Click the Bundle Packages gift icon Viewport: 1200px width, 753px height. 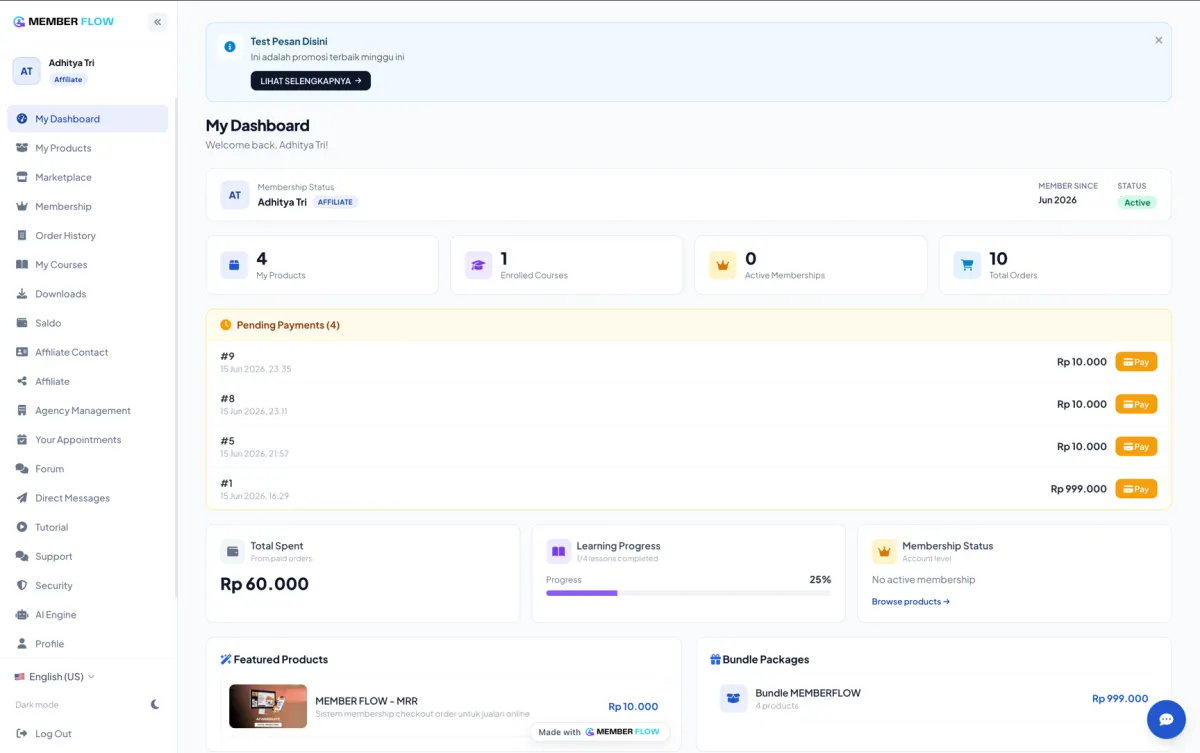coord(715,659)
